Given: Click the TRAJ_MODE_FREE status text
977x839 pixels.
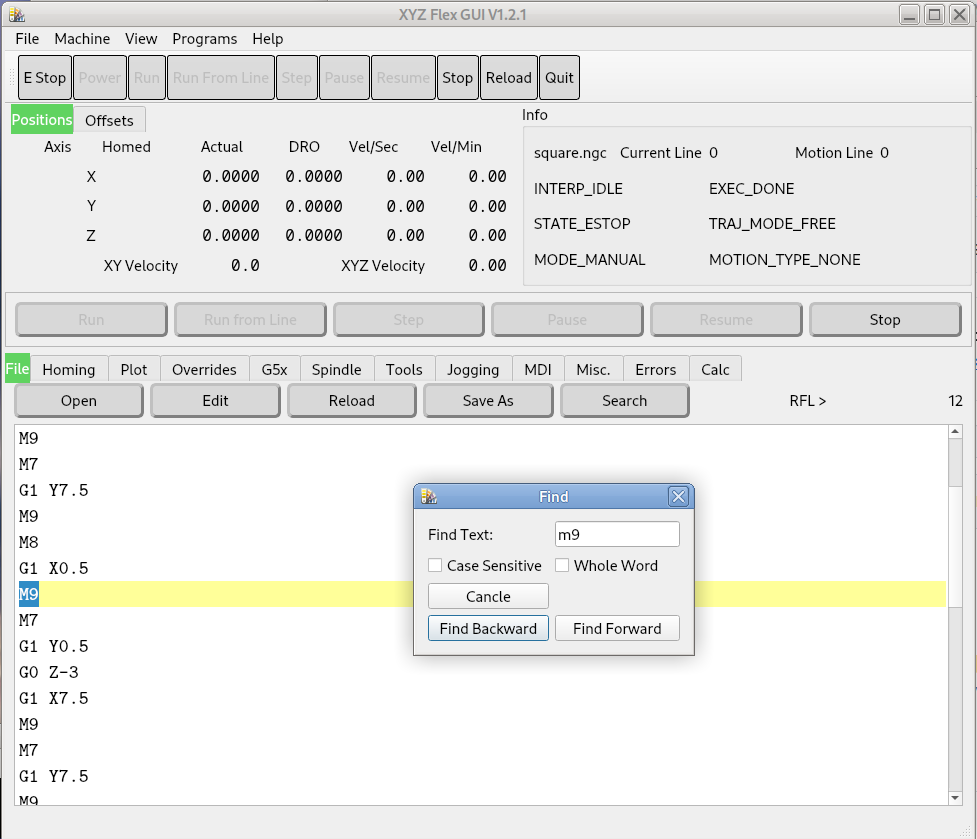Looking at the screenshot, I should coord(772,224).
